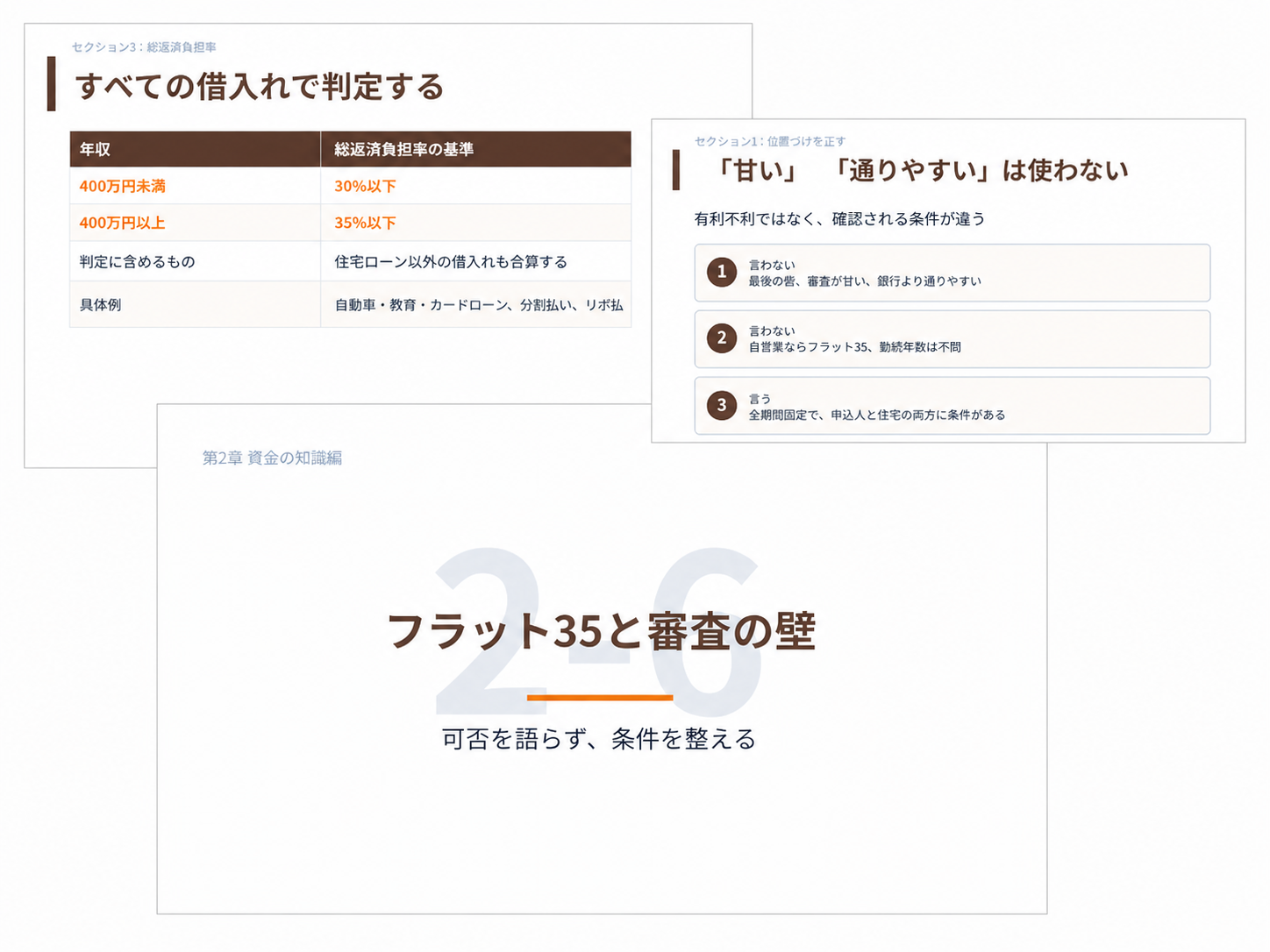The width and height of the screenshot is (1270, 952).
Task: Click the numbered circle badge 2
Action: click(722, 337)
